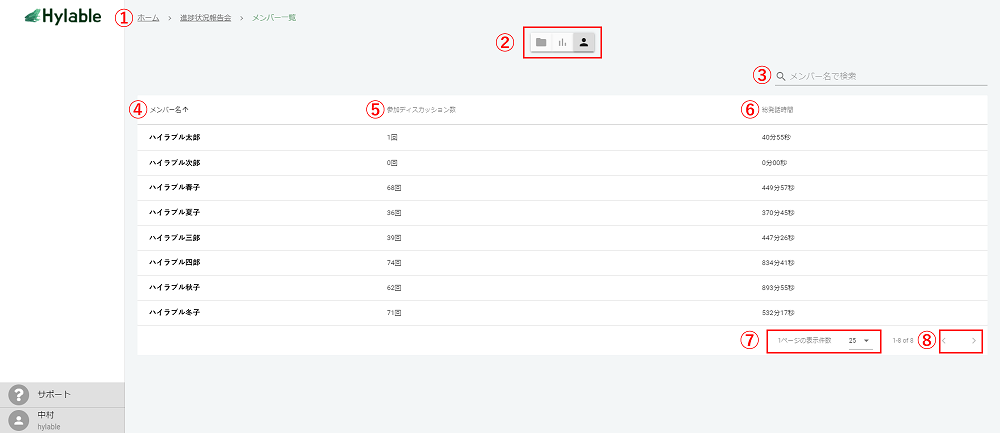Click the support question mark icon
Viewport: 1000px width, 433px height.
[x=18, y=395]
